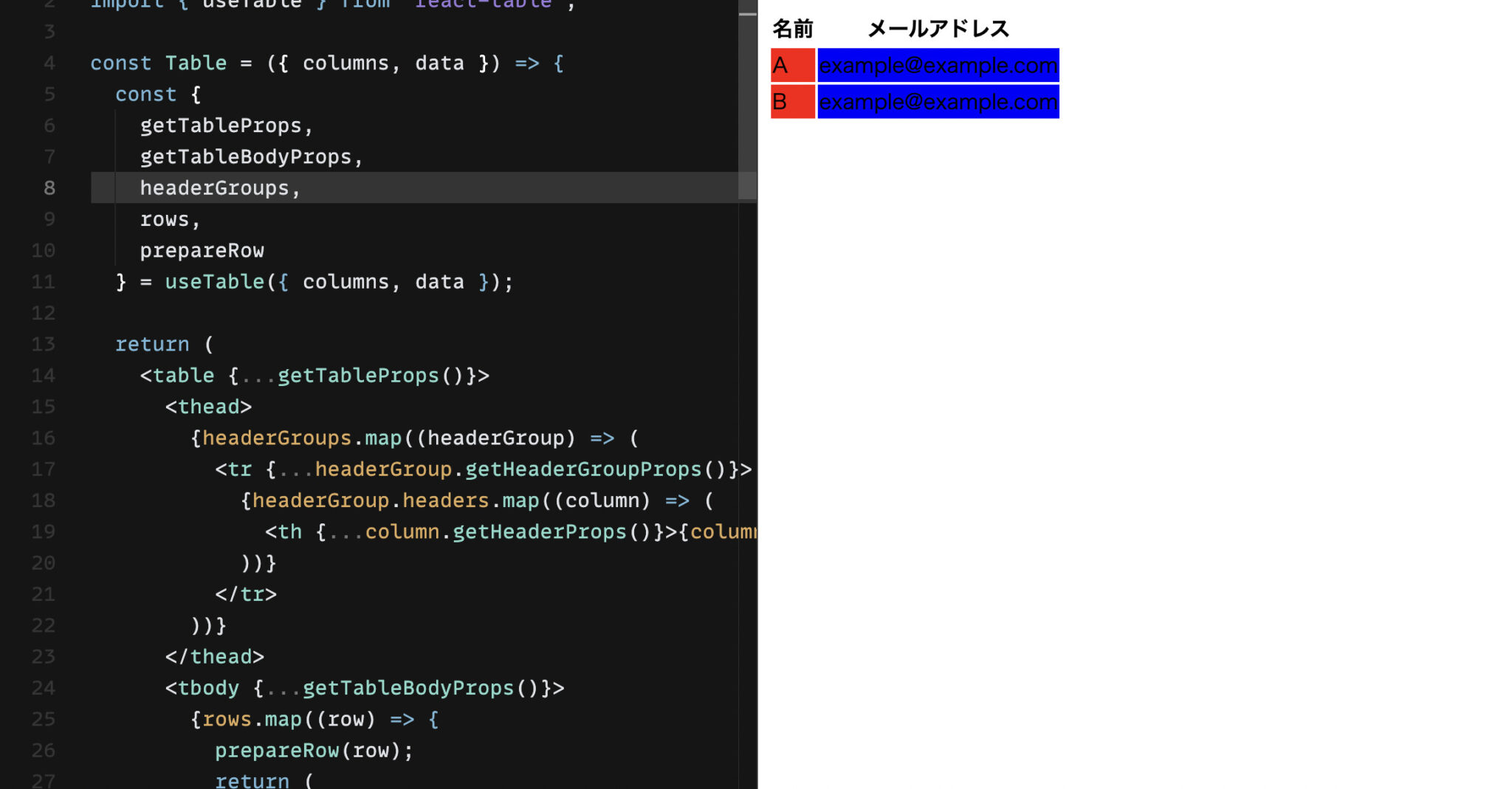This screenshot has width=1512, height=789.
Task: Click the second example@example.com address
Action: tap(938, 102)
